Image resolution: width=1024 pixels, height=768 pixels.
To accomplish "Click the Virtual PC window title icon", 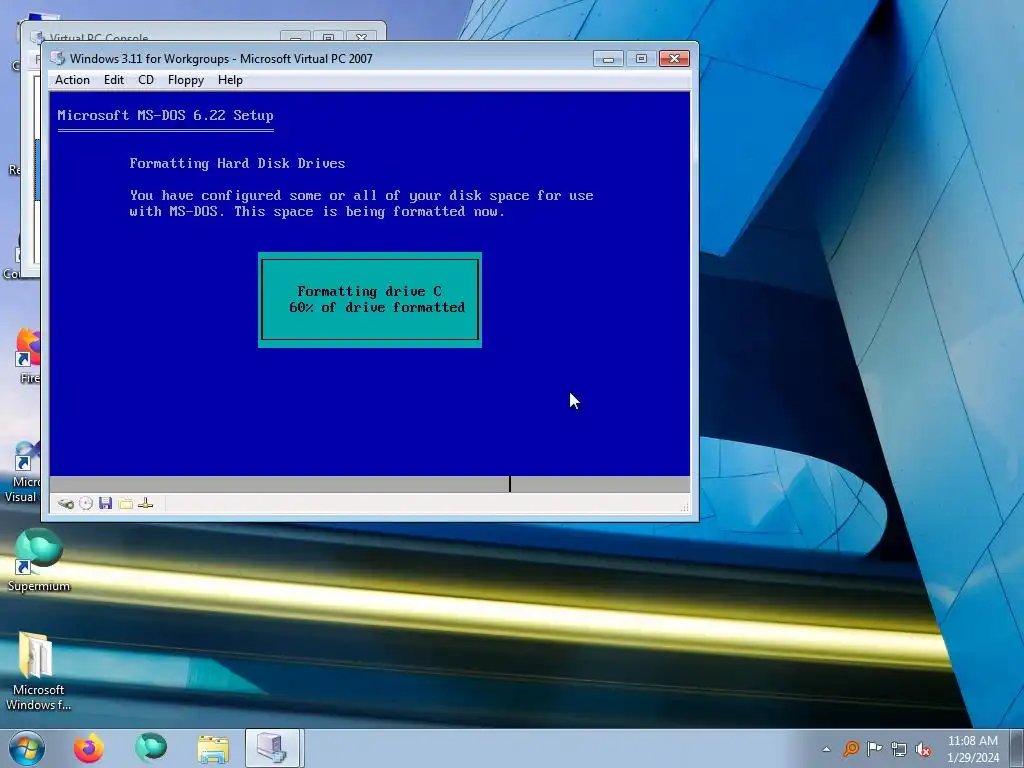I will (58, 58).
